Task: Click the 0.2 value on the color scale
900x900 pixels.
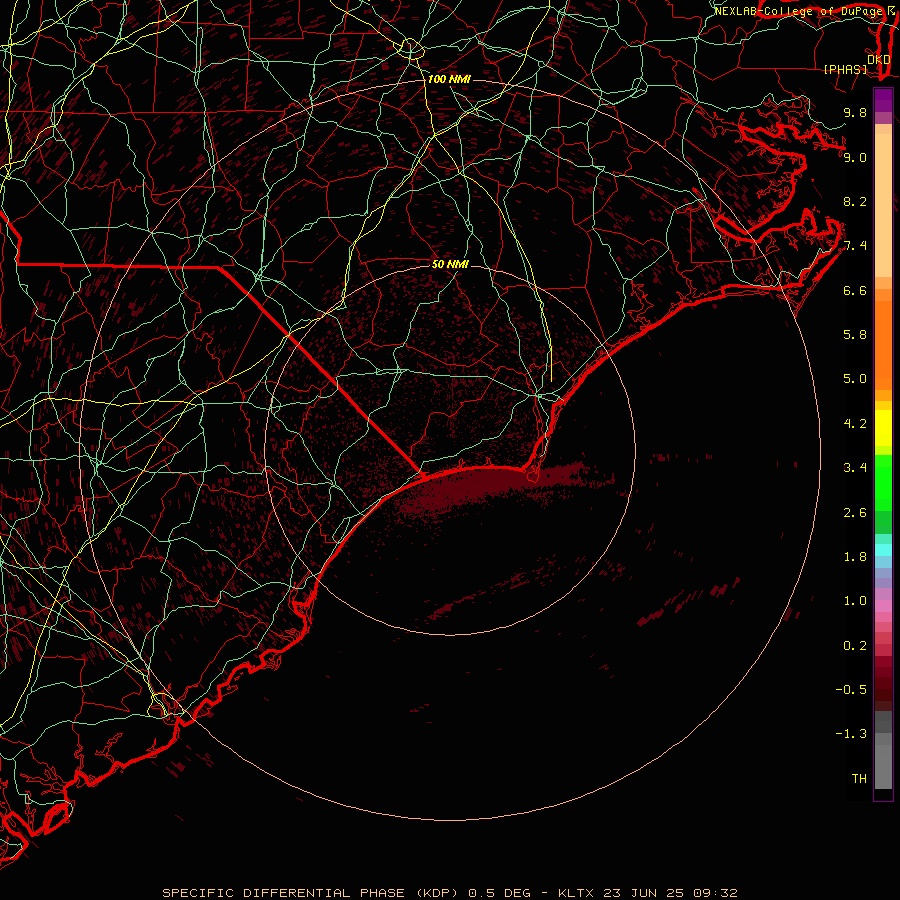Action: [x=855, y=645]
